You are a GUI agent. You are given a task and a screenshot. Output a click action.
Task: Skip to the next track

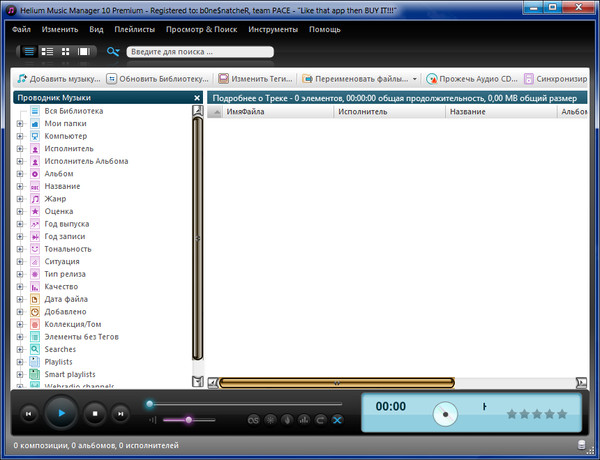[121, 414]
